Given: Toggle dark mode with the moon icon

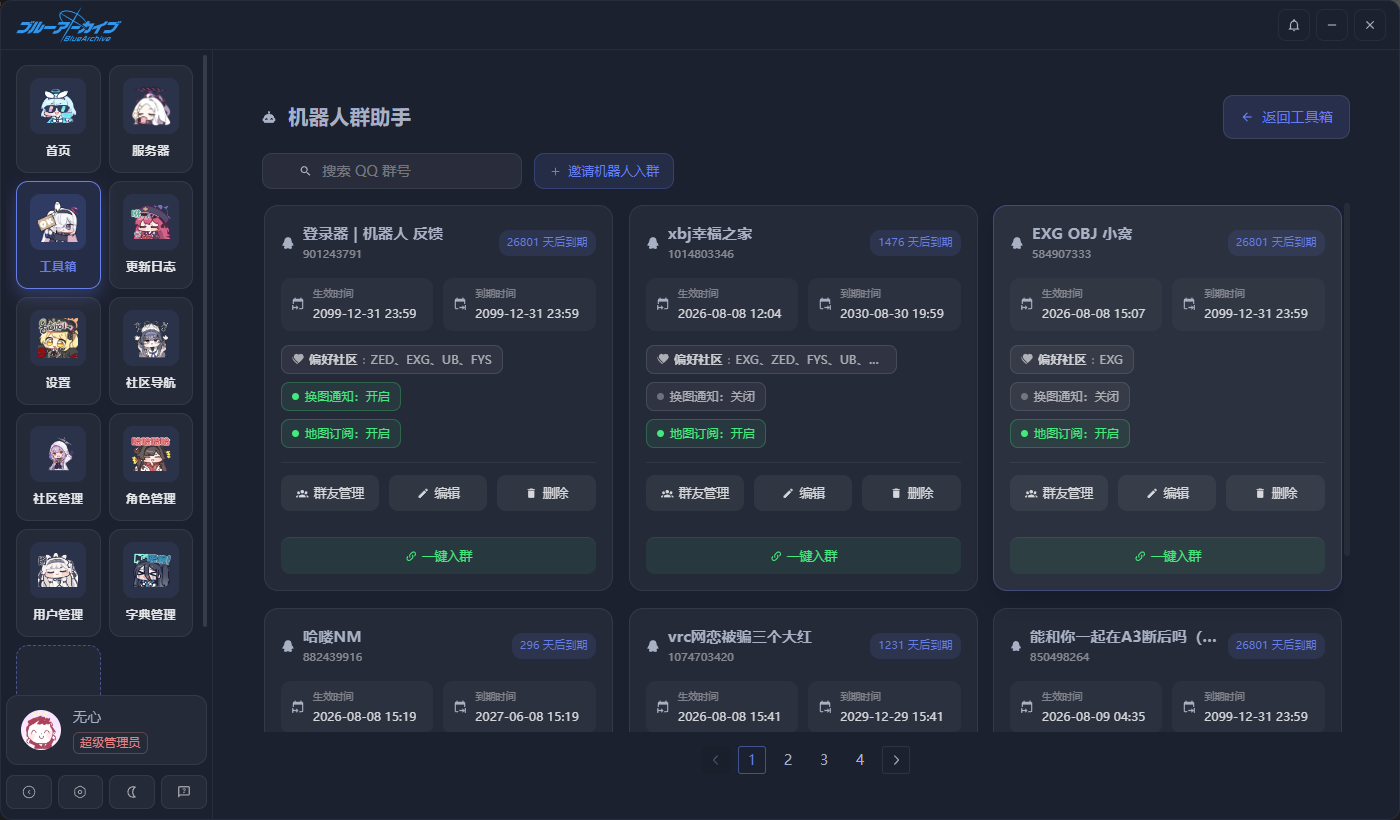Looking at the screenshot, I should tap(132, 792).
